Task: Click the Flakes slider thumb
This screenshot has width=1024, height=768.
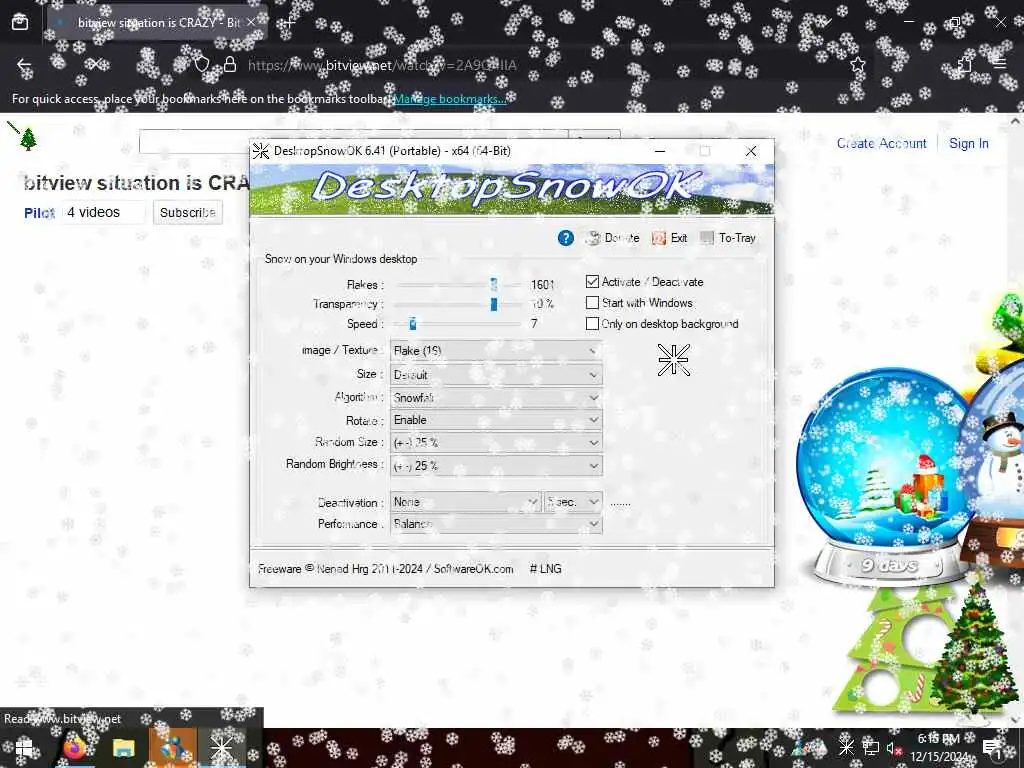Action: pos(494,284)
